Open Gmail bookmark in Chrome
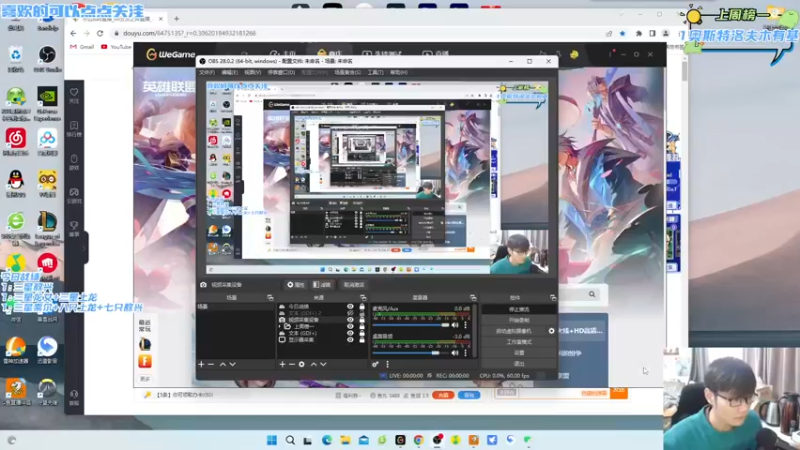This screenshot has height=450, width=800. (82, 47)
